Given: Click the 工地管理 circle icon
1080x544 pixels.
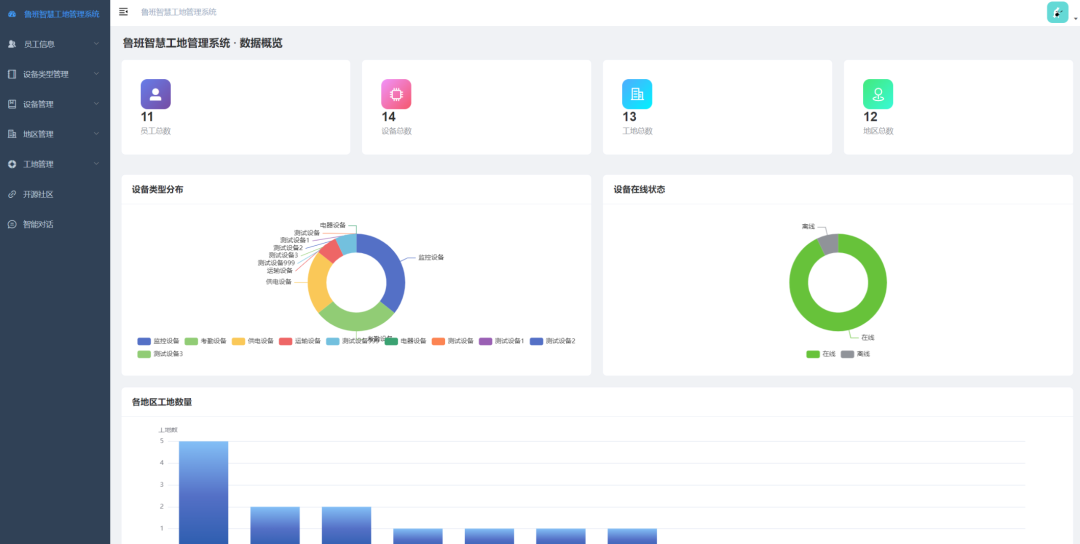Looking at the screenshot, I should (x=12, y=165).
